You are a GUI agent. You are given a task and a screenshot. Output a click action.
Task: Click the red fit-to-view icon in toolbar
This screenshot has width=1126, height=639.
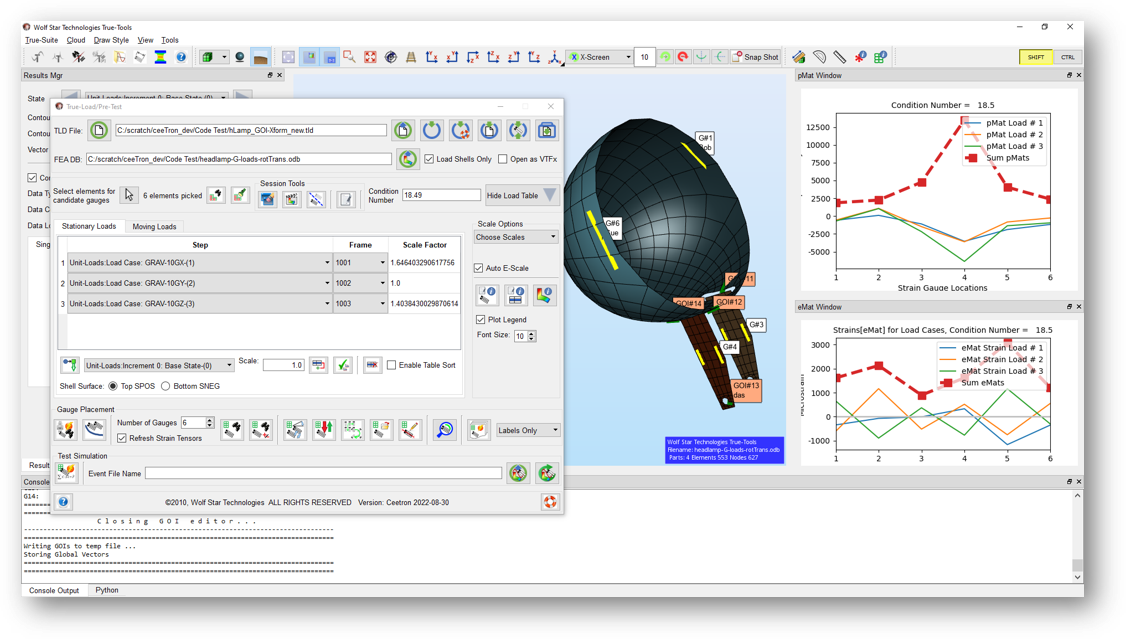pos(371,57)
